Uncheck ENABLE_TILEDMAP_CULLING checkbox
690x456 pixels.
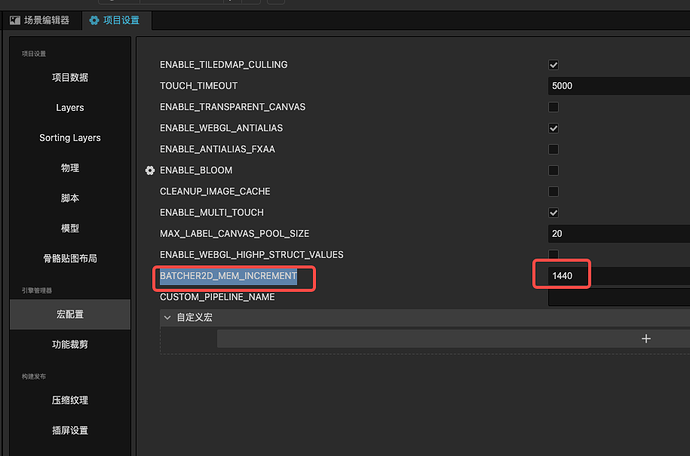click(x=554, y=65)
